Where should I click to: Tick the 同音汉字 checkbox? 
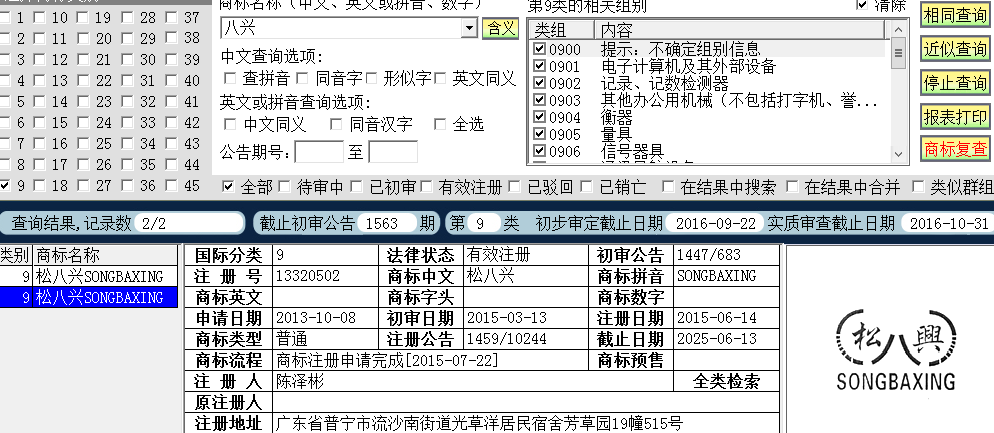(336, 124)
